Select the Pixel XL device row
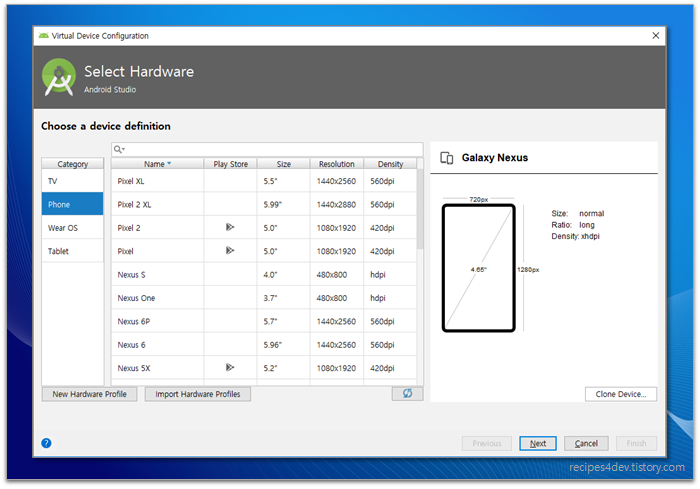Viewport: 700px width, 489px height. [x=264, y=181]
